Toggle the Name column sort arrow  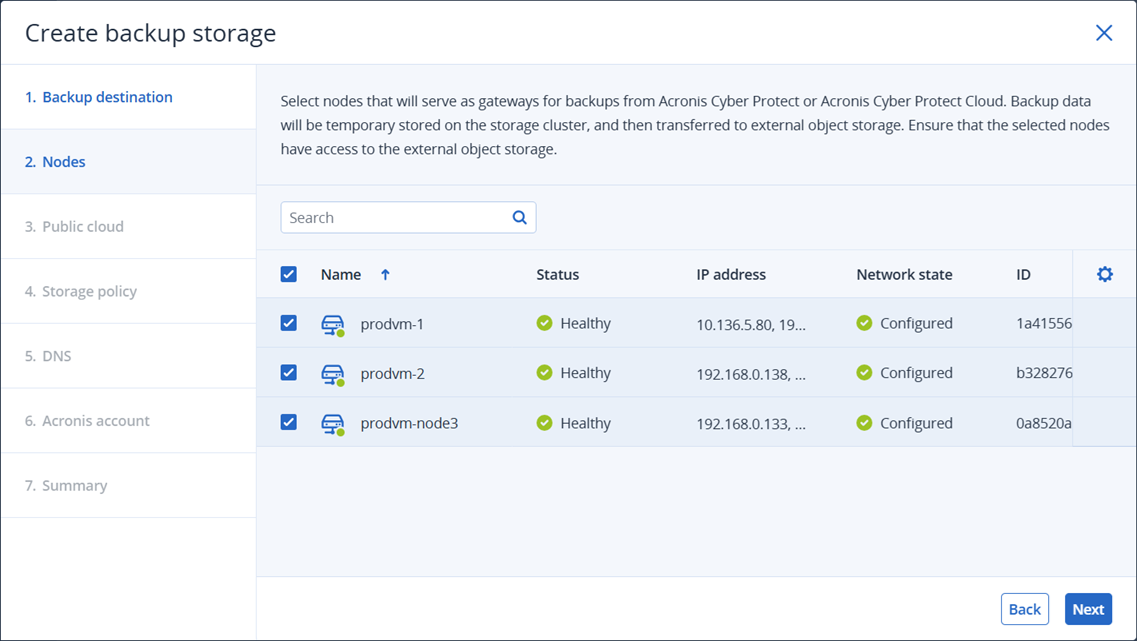coord(384,273)
